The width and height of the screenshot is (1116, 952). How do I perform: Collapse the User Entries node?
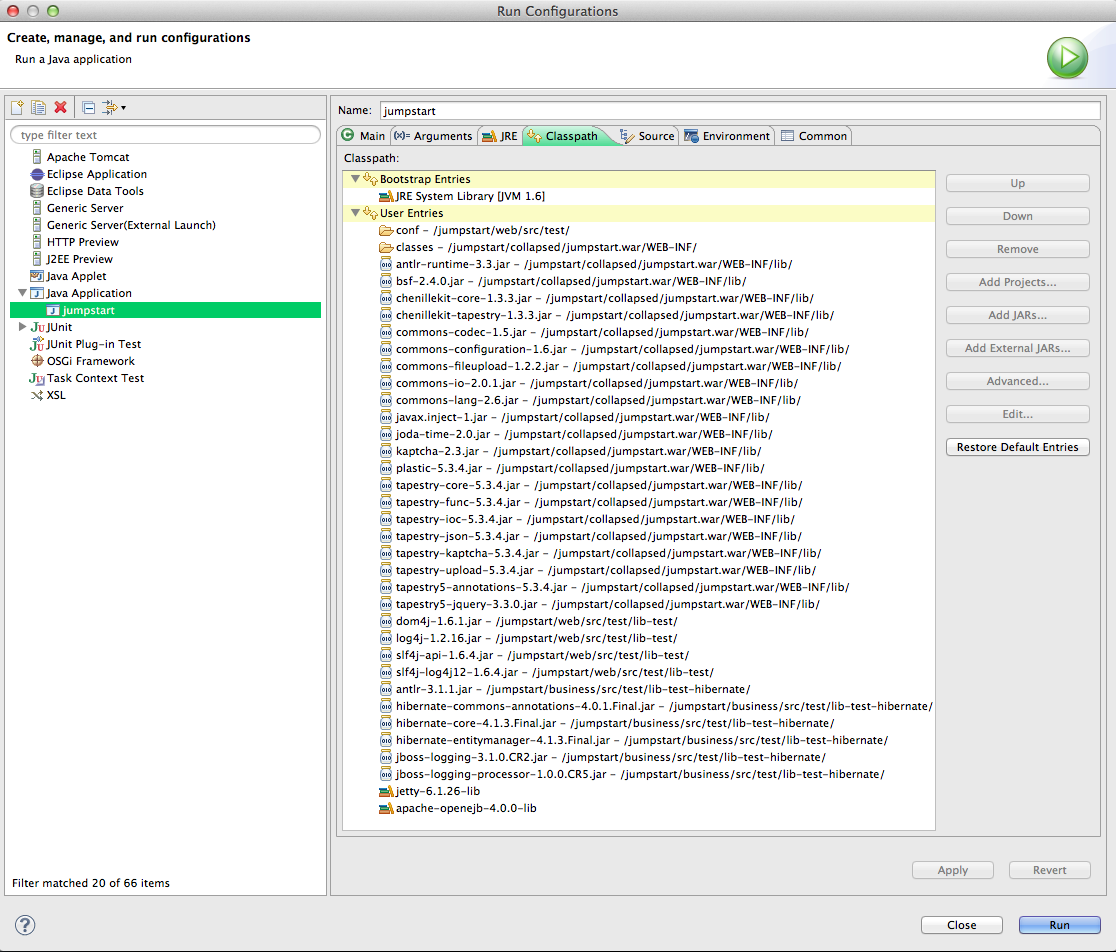pyautogui.click(x=355, y=213)
